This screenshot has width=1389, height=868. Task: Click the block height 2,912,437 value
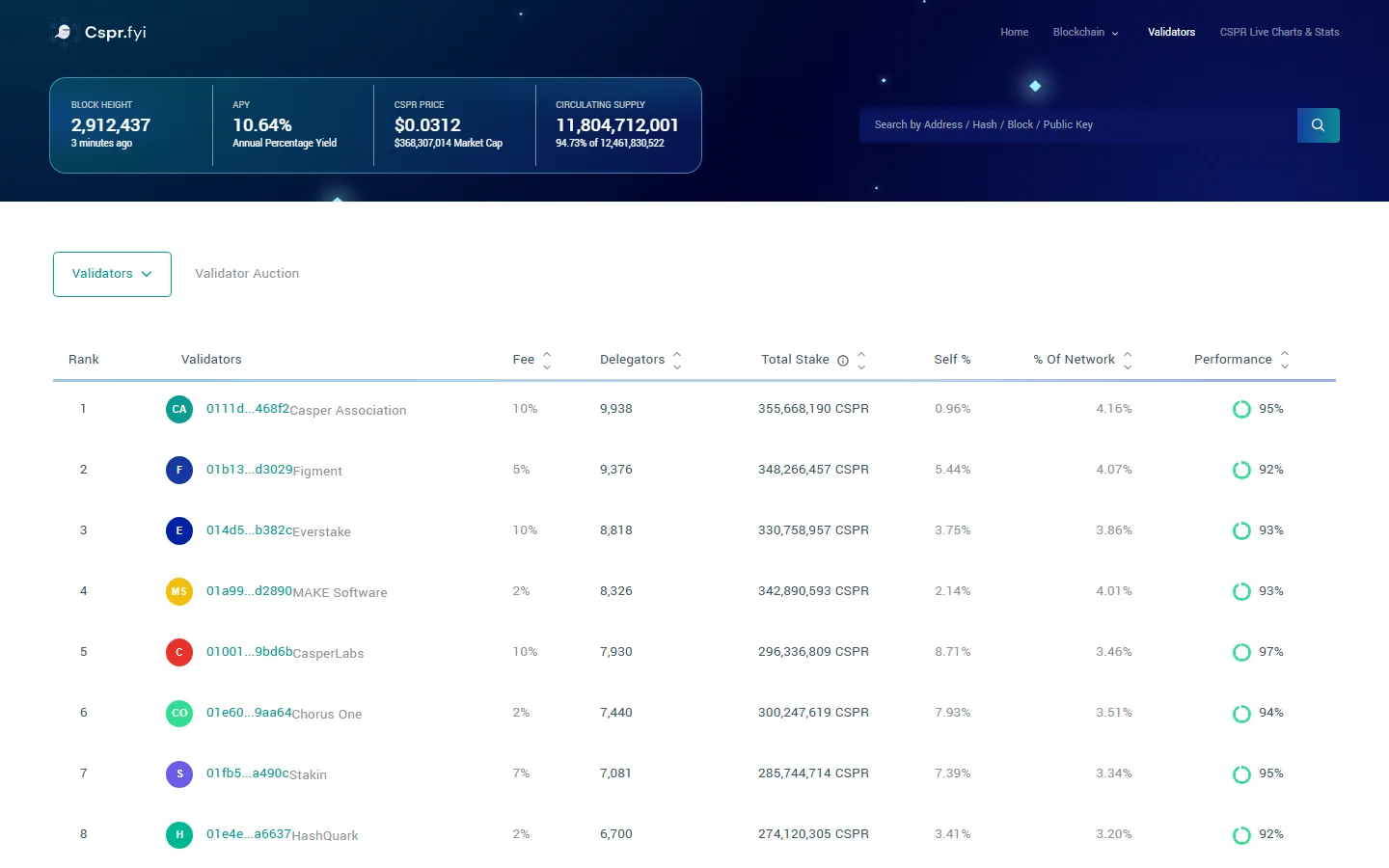(111, 125)
